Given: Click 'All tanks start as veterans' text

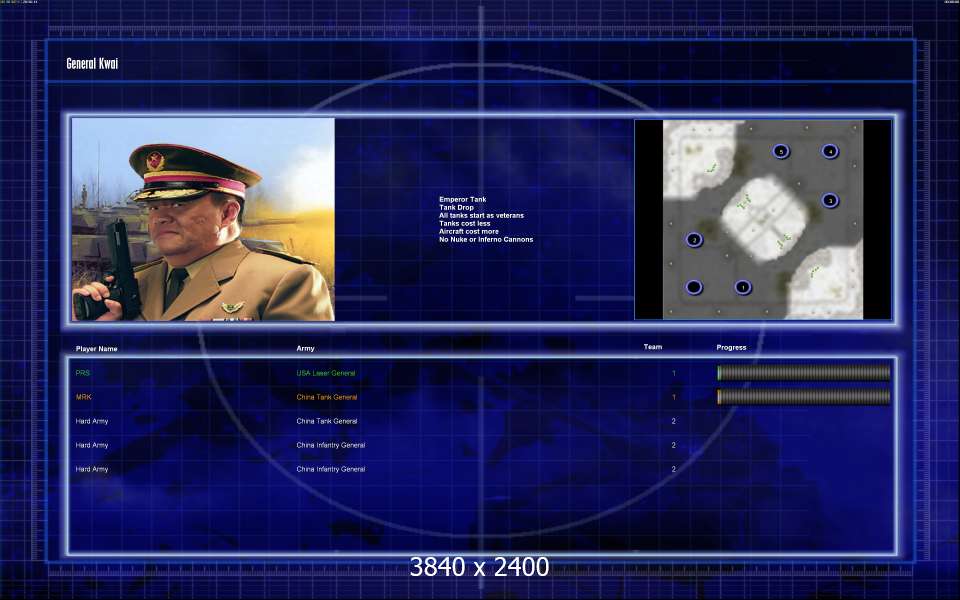Looking at the screenshot, I should tap(481, 215).
